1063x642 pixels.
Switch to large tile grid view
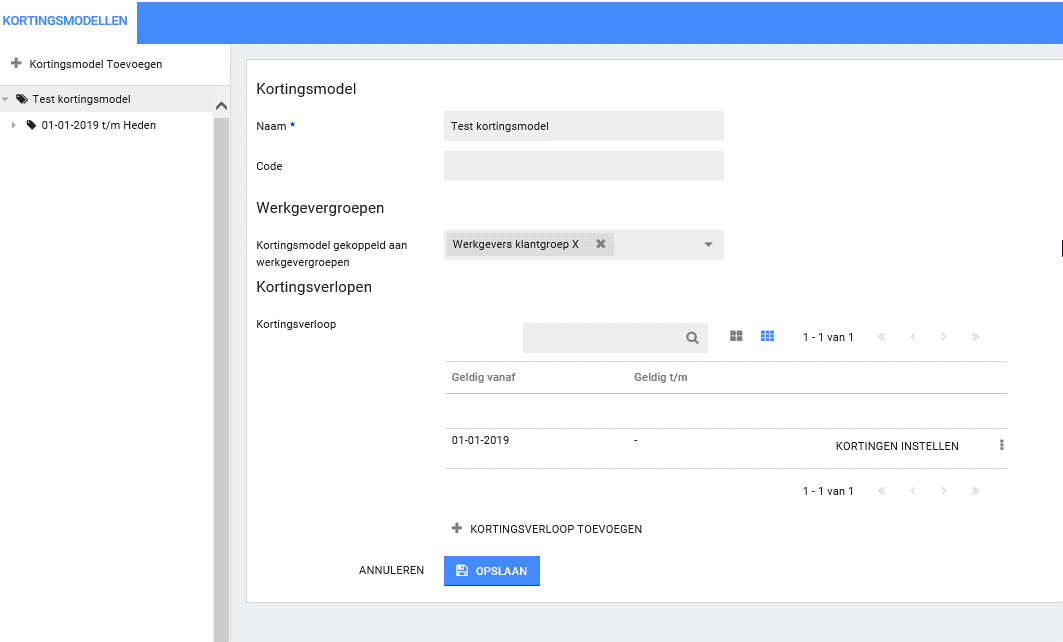(736, 337)
